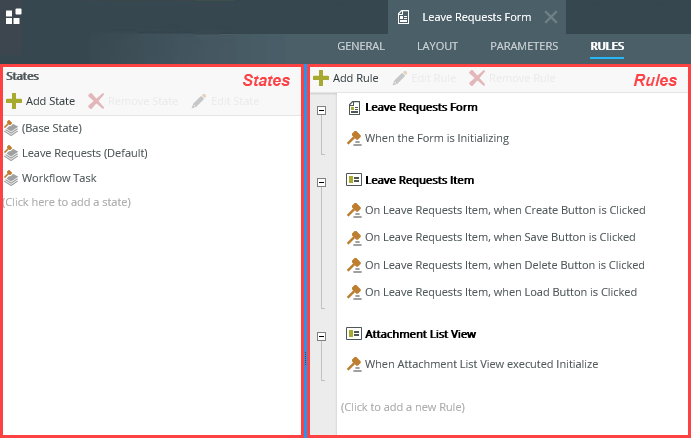Click the green Add State plus icon
691x438 pixels.
coord(13,101)
